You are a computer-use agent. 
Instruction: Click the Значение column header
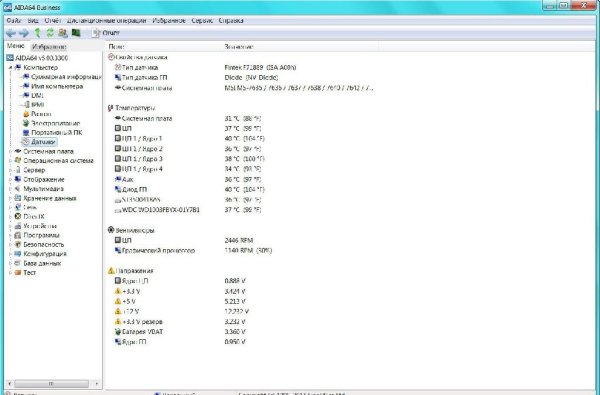click(300, 47)
